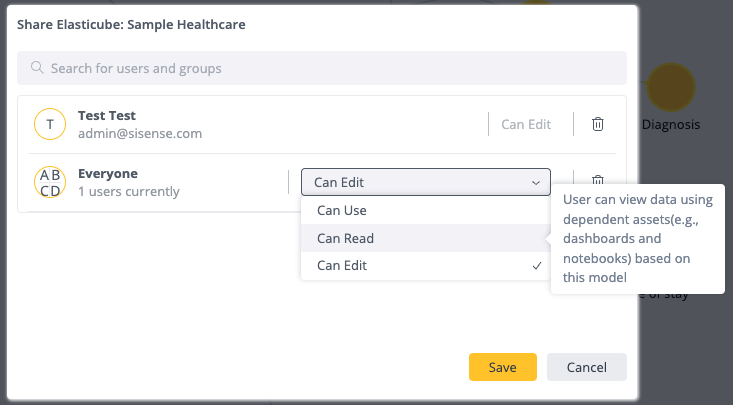Click the yellow Diagnosis node circle
The image size is (733, 405).
point(671,87)
